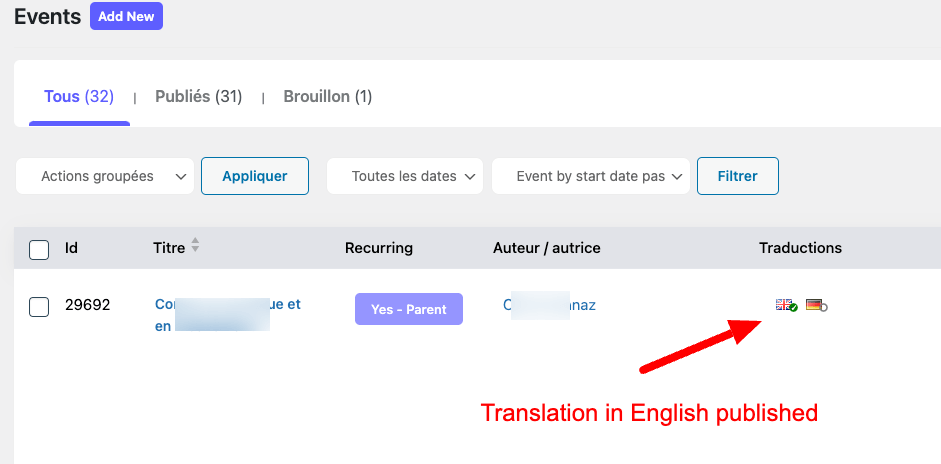The height and width of the screenshot is (464, 941).
Task: Expand the Toutes les dates dropdown
Action: click(x=405, y=176)
